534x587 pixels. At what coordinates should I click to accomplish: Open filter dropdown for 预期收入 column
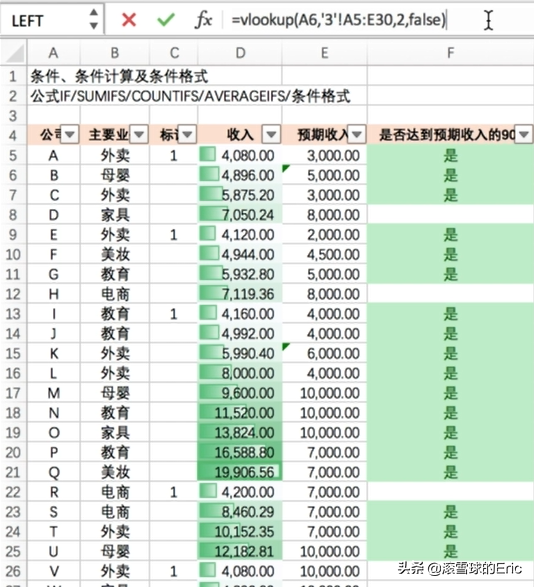357,134
